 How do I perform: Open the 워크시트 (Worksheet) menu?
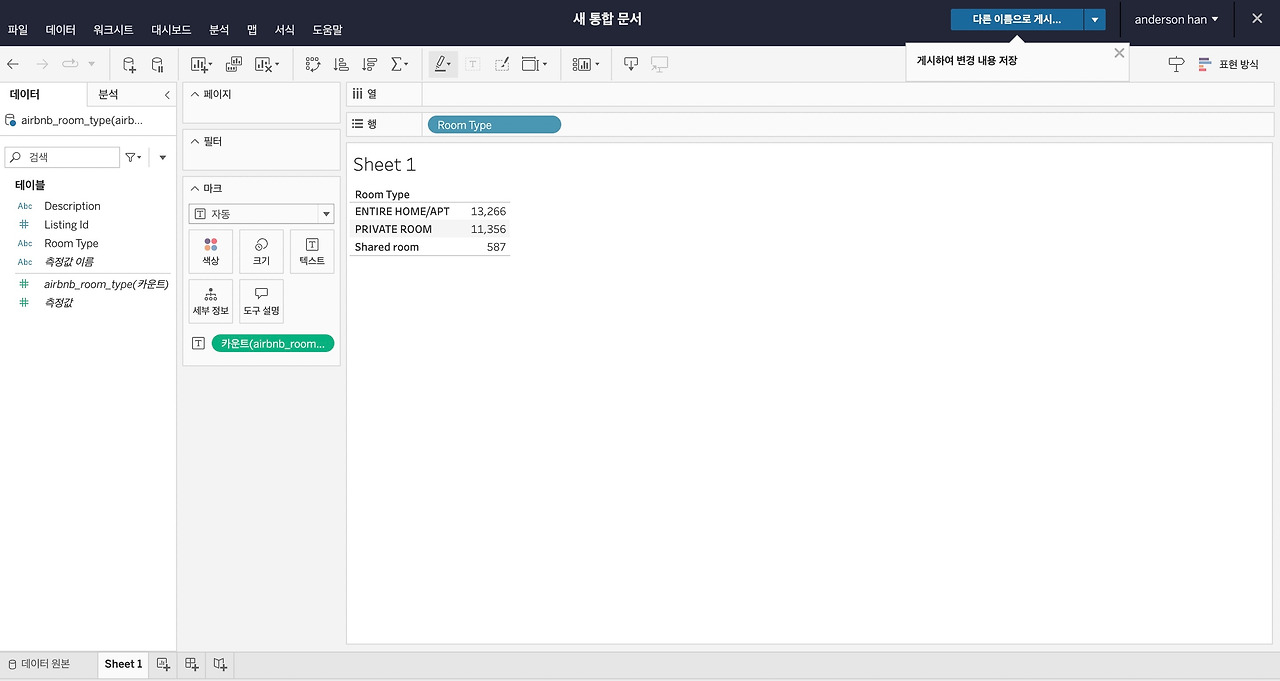click(113, 30)
